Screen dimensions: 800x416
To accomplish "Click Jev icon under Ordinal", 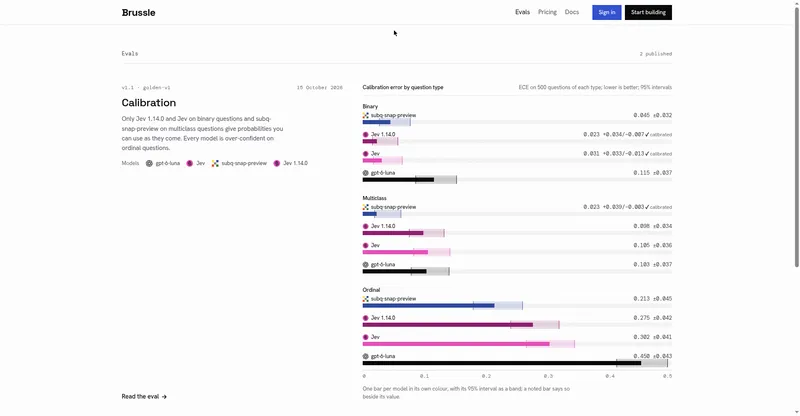I will coord(365,337).
